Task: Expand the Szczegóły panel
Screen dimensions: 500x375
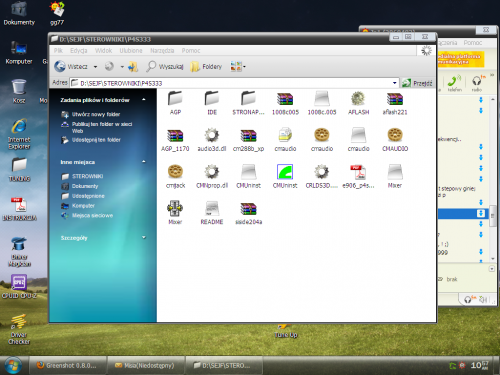Action: [x=144, y=238]
